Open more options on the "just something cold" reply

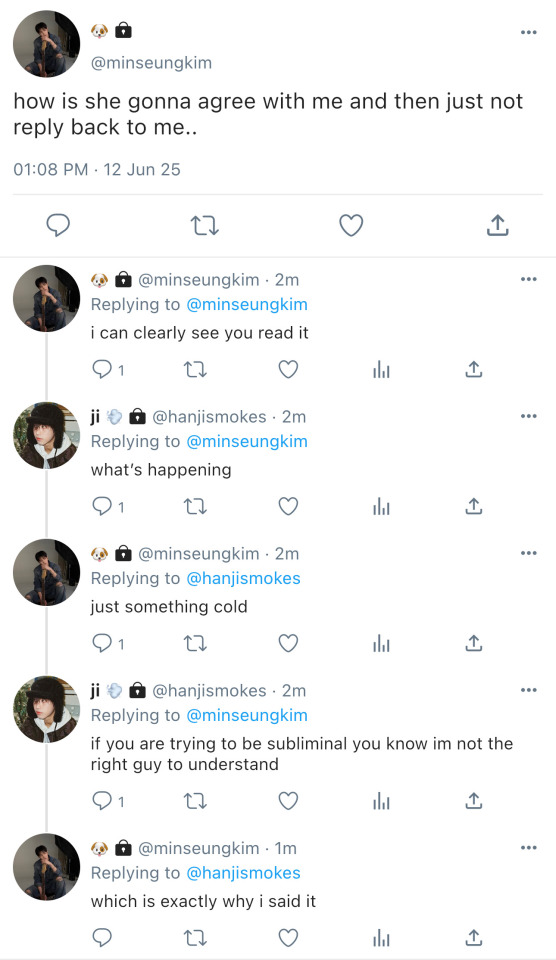(x=528, y=553)
